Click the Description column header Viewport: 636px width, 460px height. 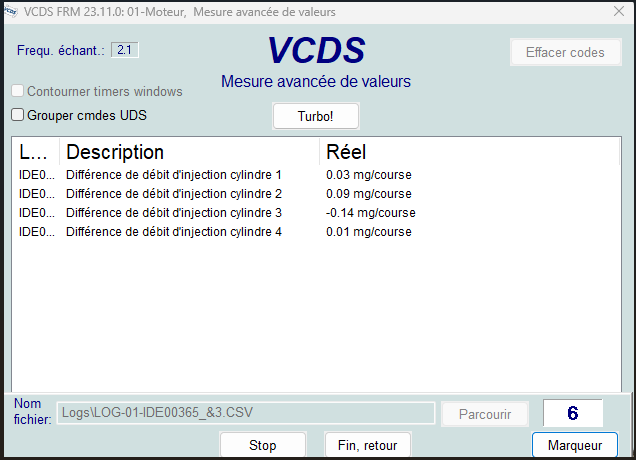[189, 152]
